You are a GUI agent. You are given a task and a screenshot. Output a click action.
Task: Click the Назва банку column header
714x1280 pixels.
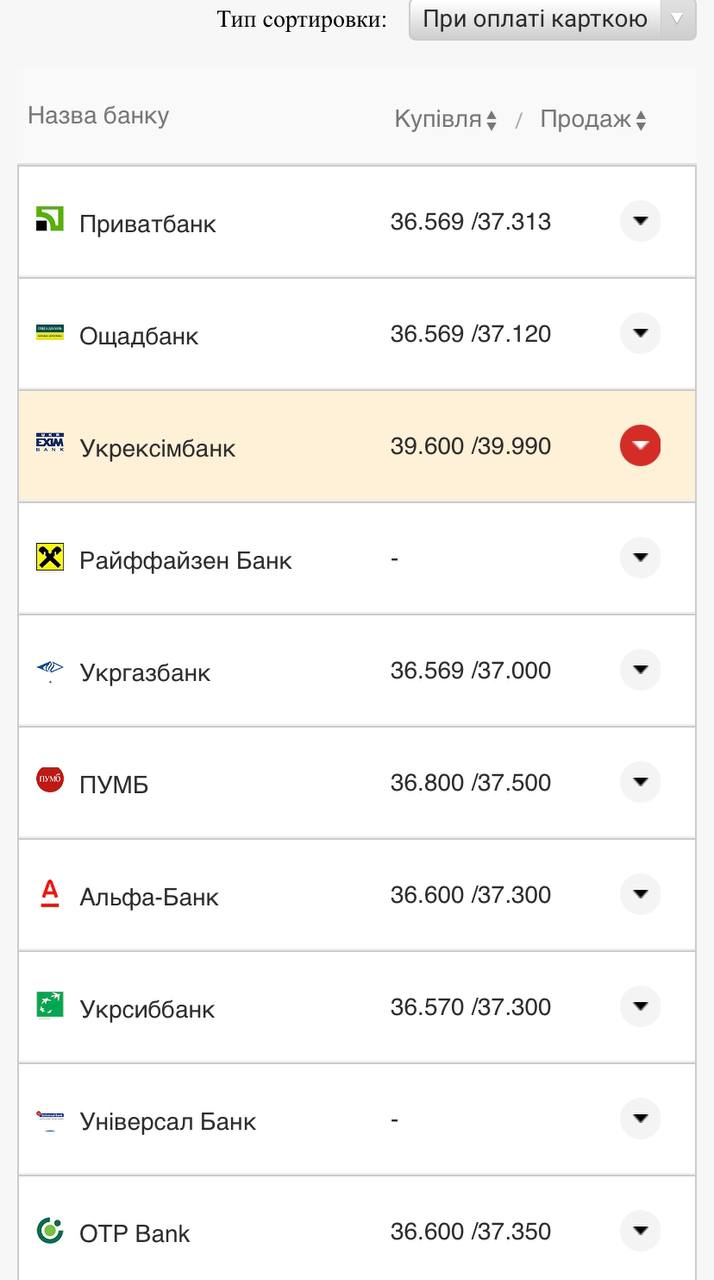click(x=97, y=115)
